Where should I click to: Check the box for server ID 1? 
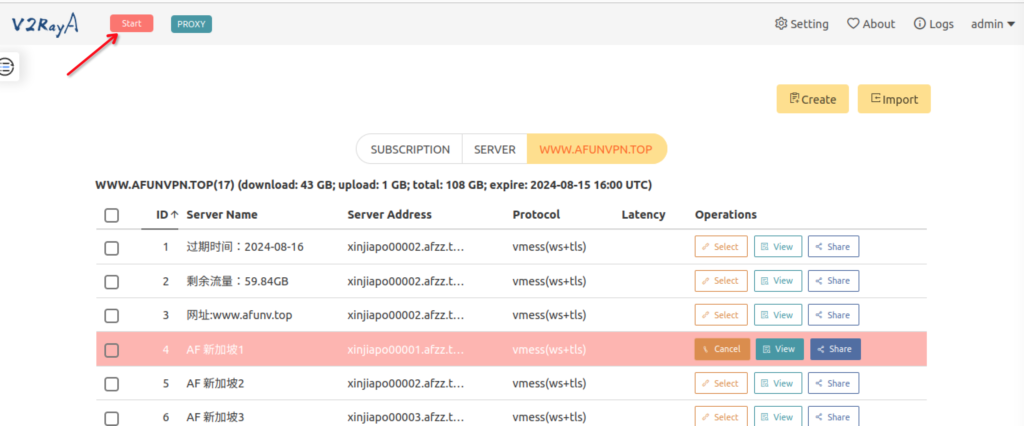111,247
